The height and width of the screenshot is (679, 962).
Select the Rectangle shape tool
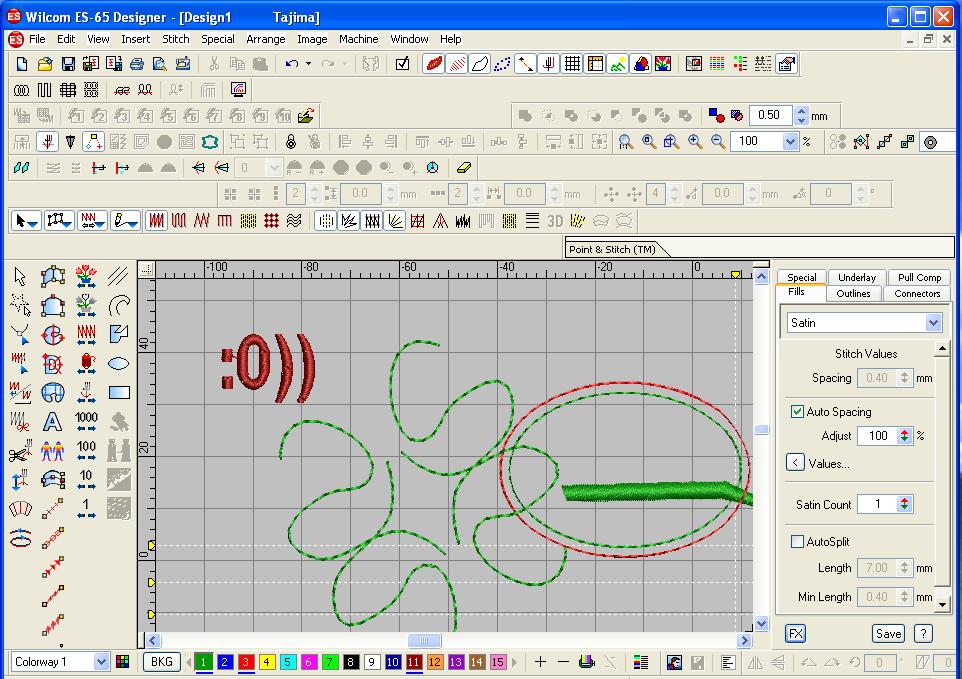(118, 392)
